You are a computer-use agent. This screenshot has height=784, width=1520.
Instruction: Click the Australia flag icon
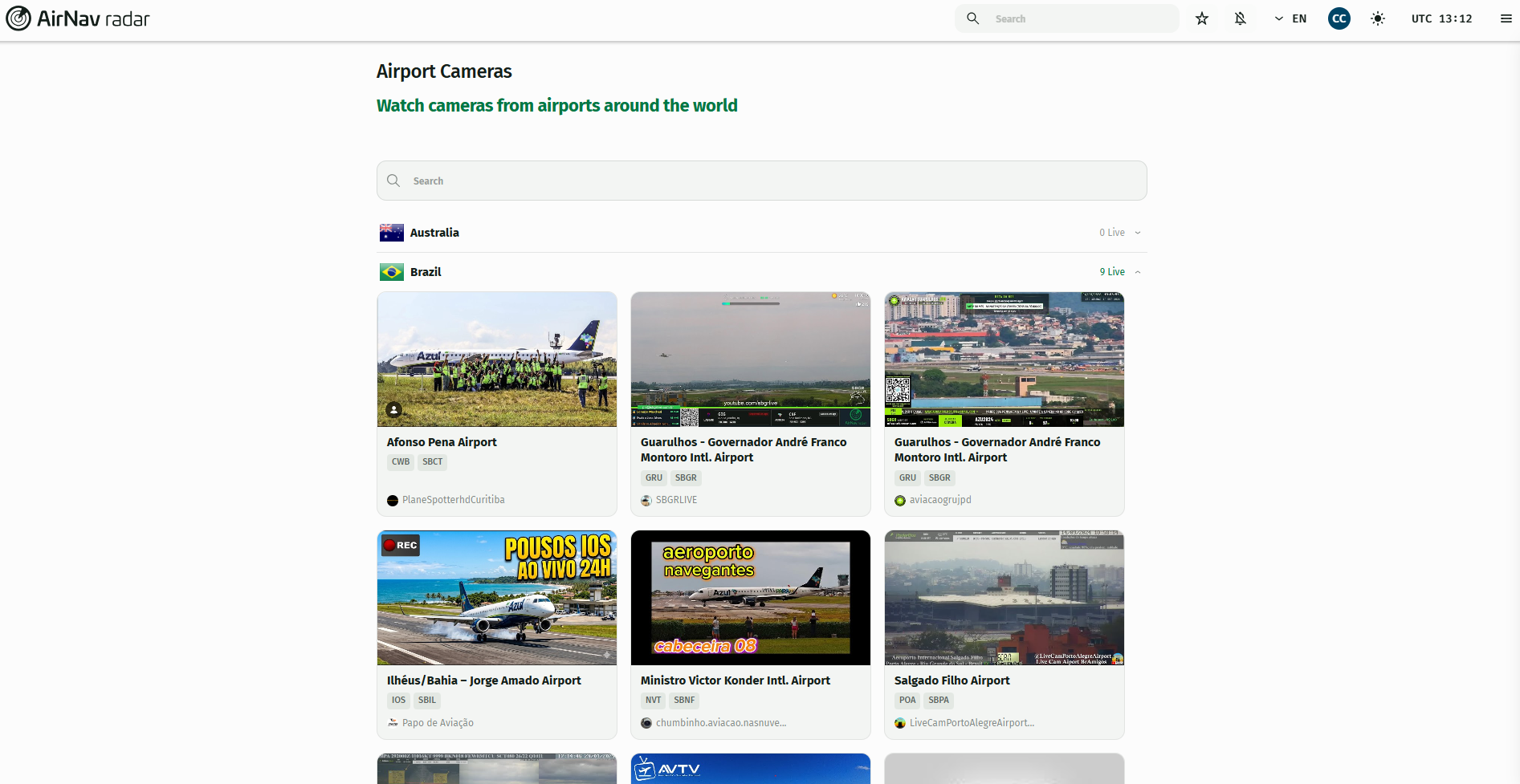click(392, 233)
